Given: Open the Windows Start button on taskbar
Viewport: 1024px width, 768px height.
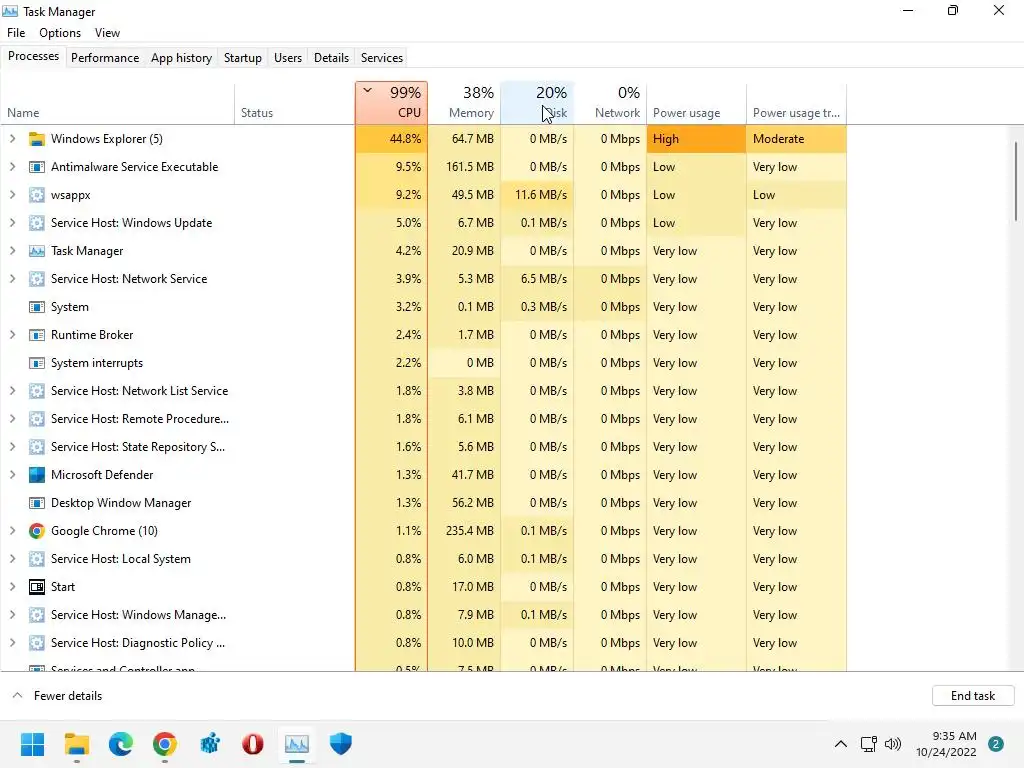Looking at the screenshot, I should [x=32, y=744].
